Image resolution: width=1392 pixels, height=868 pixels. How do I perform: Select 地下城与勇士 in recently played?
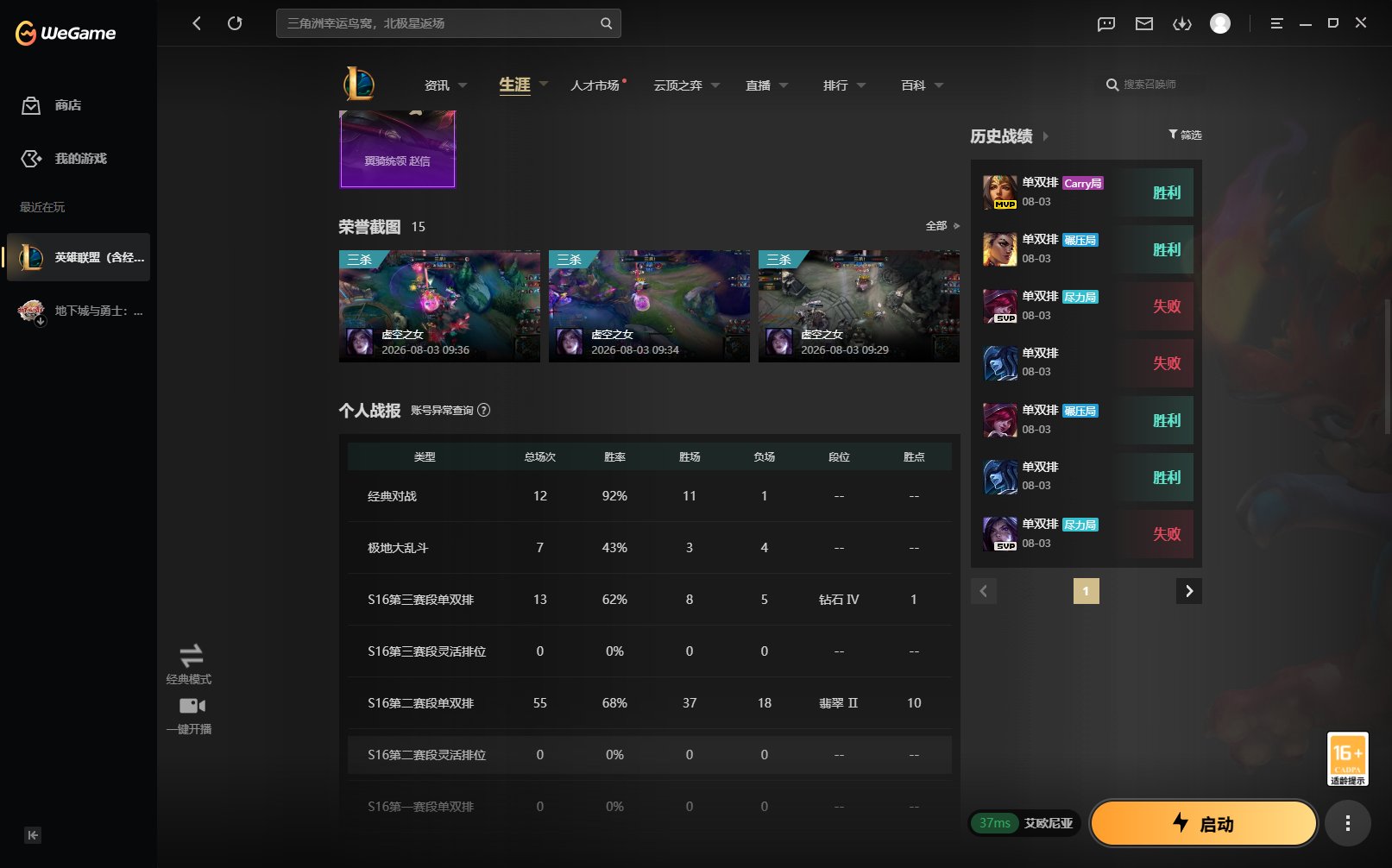click(79, 311)
